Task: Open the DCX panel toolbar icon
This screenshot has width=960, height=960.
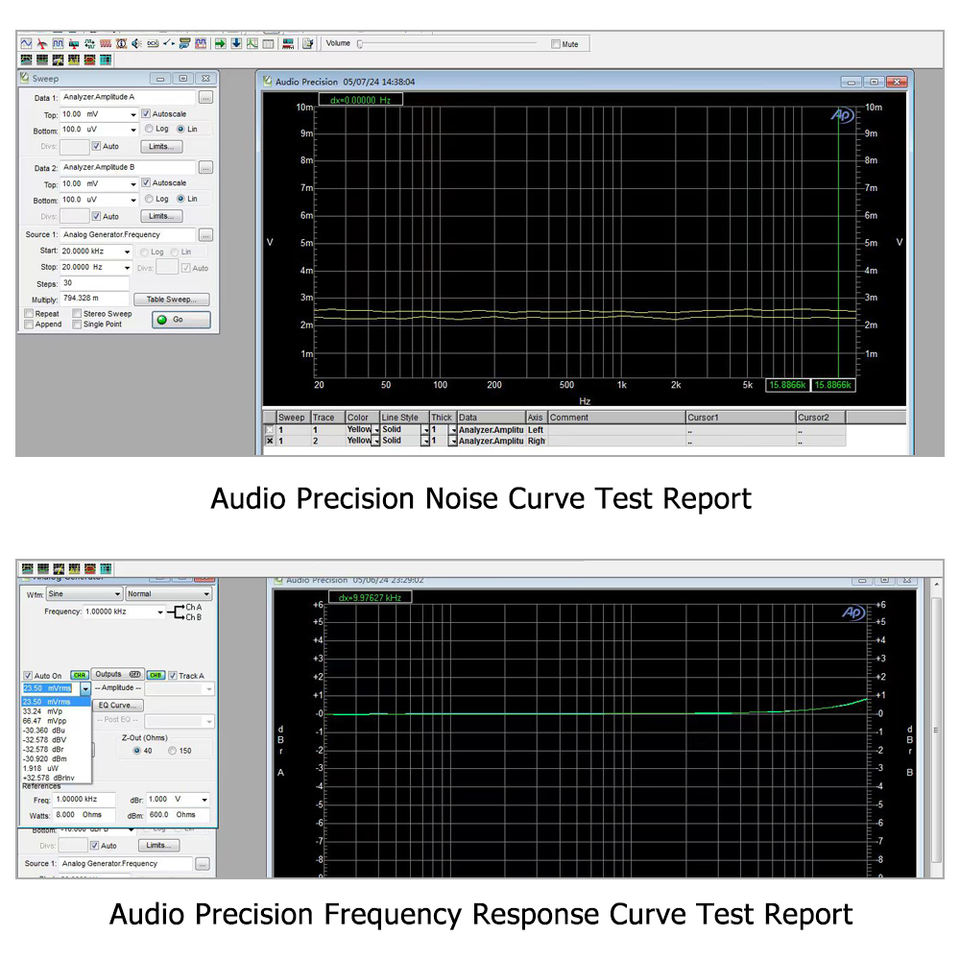Action: click(x=152, y=43)
